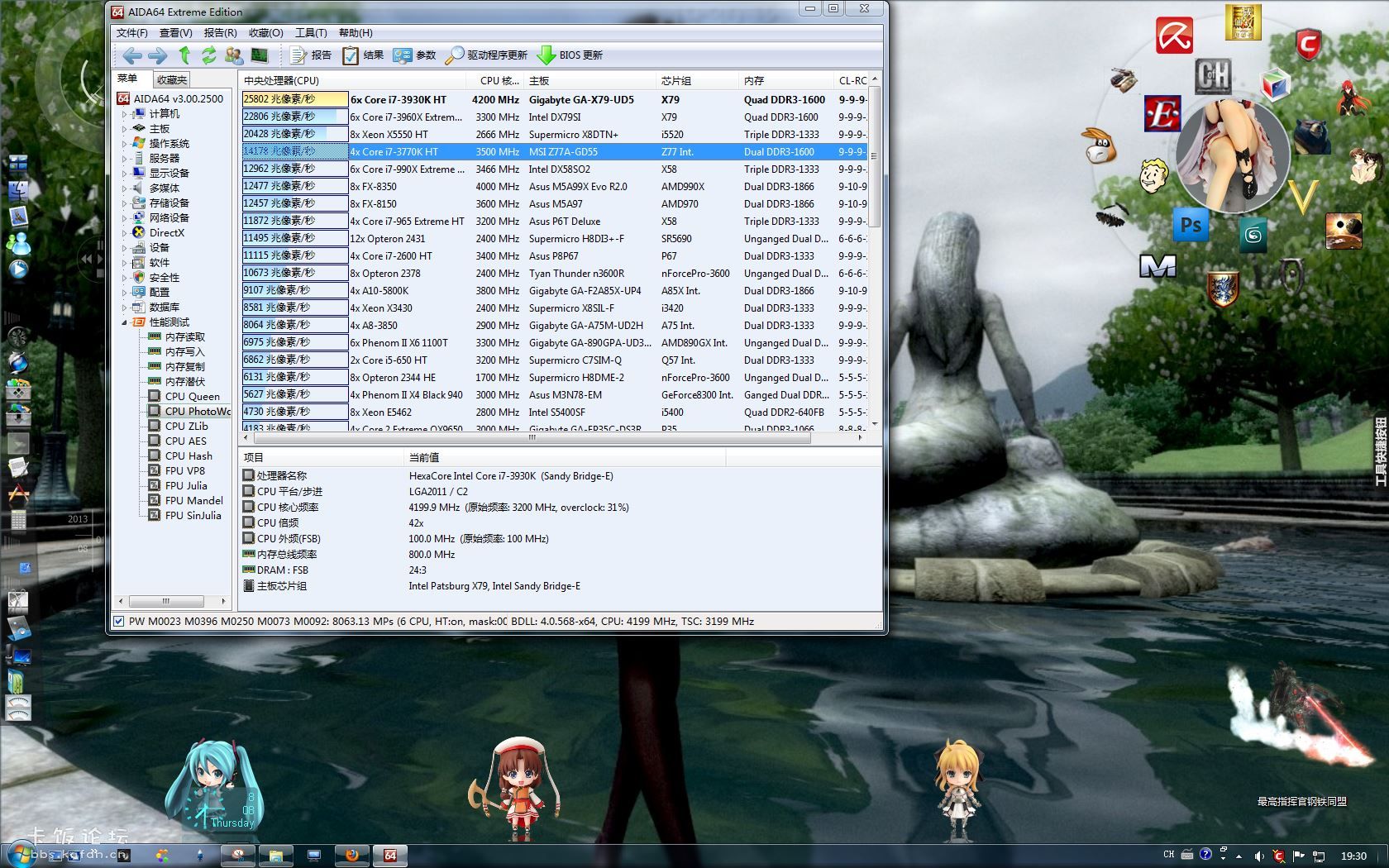Click the green Up arrow toolbar icon
Image resolution: width=1389 pixels, height=868 pixels.
184,55
